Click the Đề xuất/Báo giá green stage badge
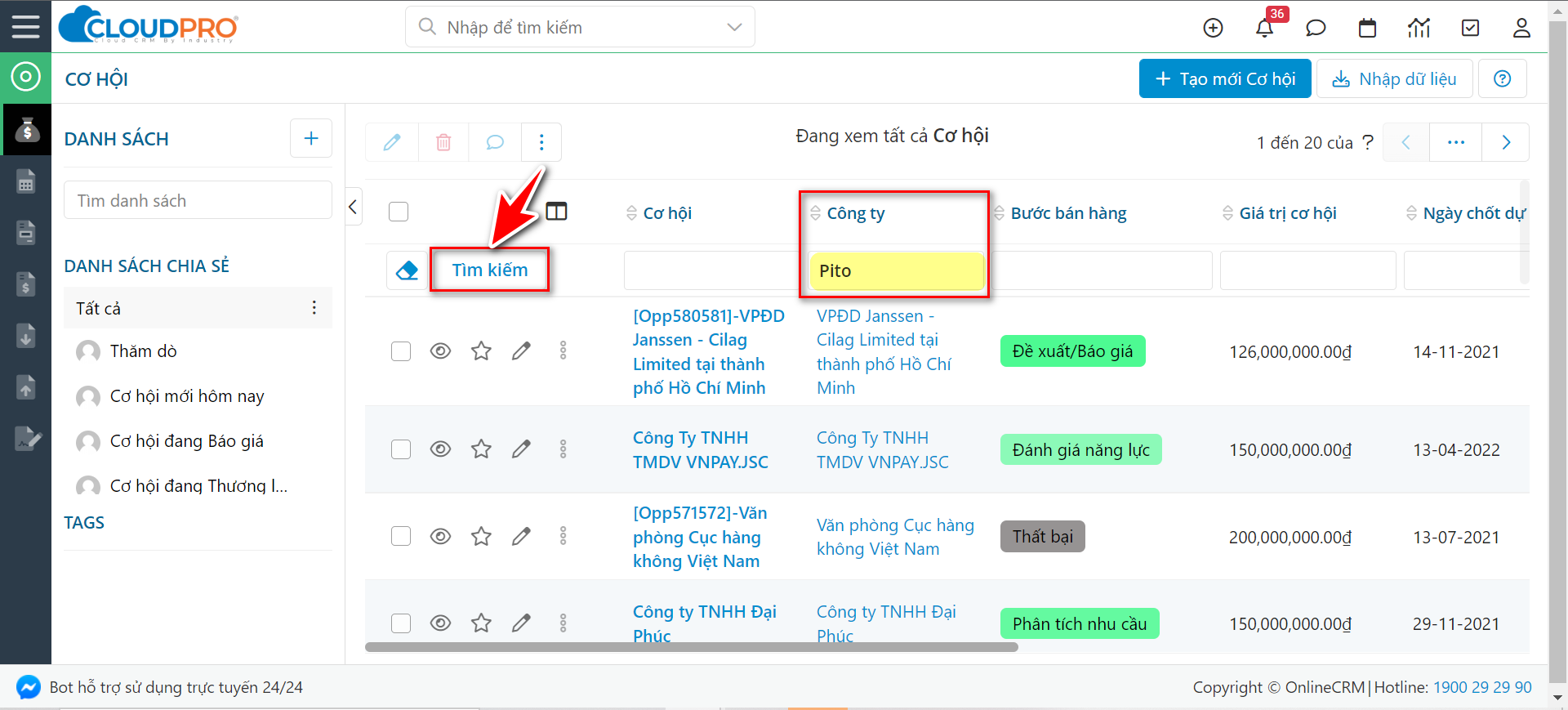Image resolution: width=1568 pixels, height=710 pixels. (1072, 351)
